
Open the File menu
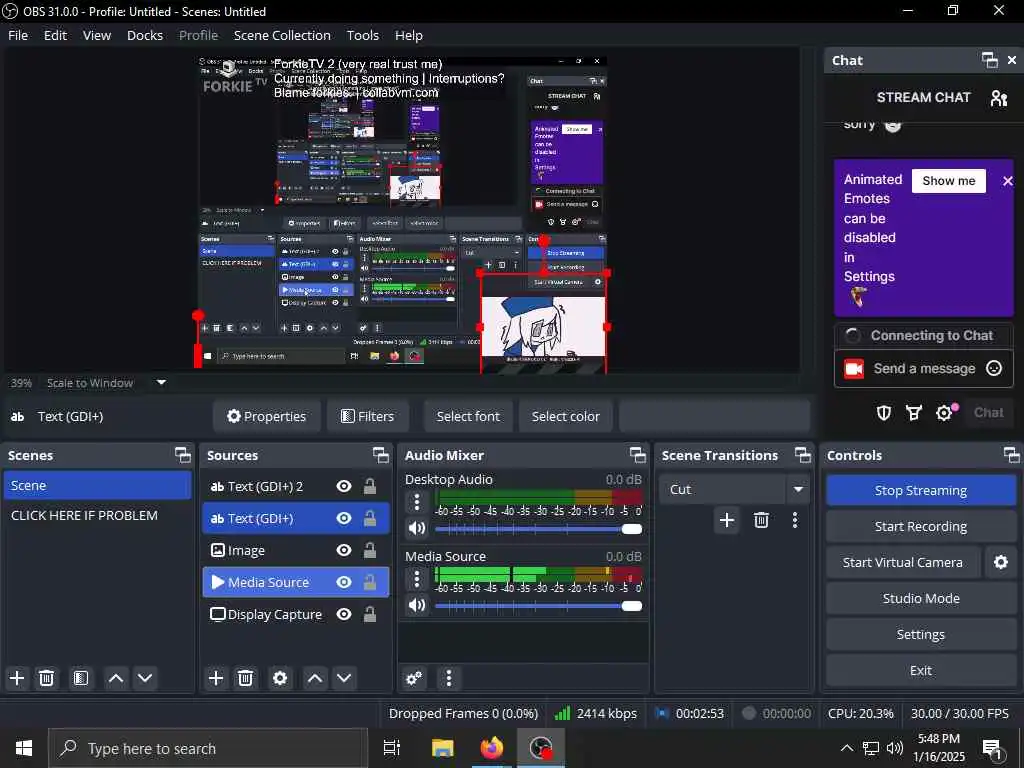pos(18,35)
